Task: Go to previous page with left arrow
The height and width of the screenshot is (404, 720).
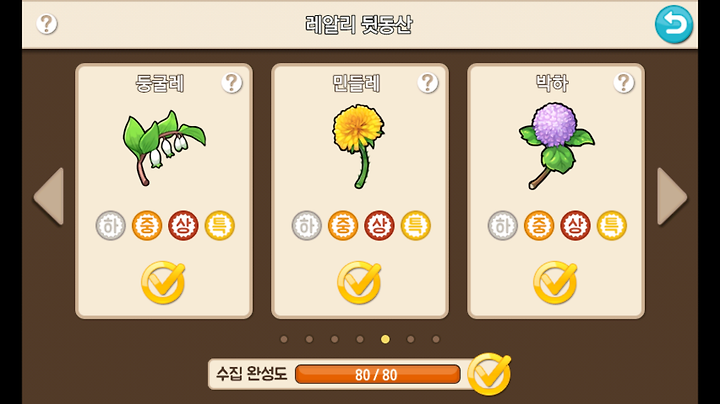Action: coord(49,196)
